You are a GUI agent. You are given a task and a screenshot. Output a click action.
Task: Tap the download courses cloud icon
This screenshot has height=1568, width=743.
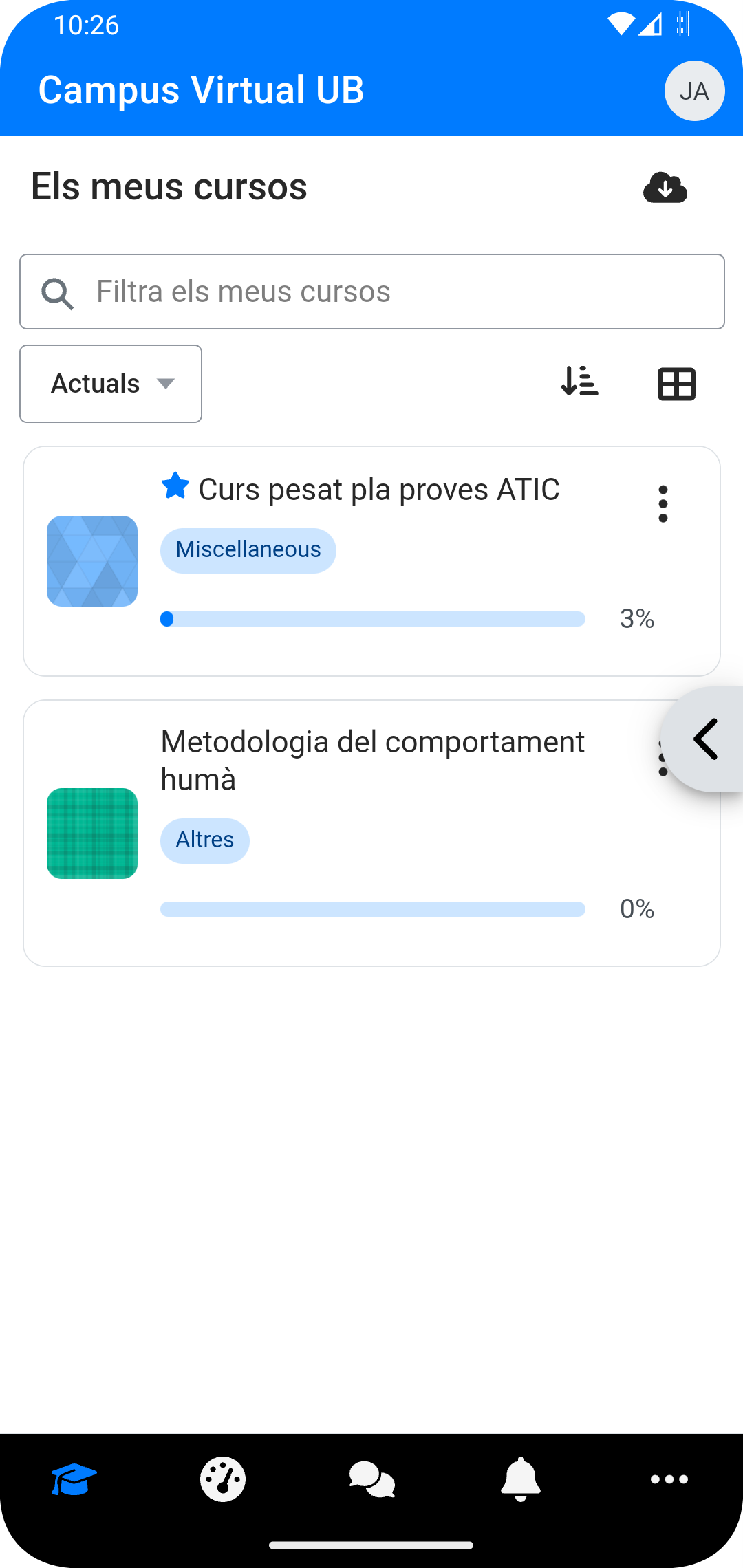(x=665, y=187)
